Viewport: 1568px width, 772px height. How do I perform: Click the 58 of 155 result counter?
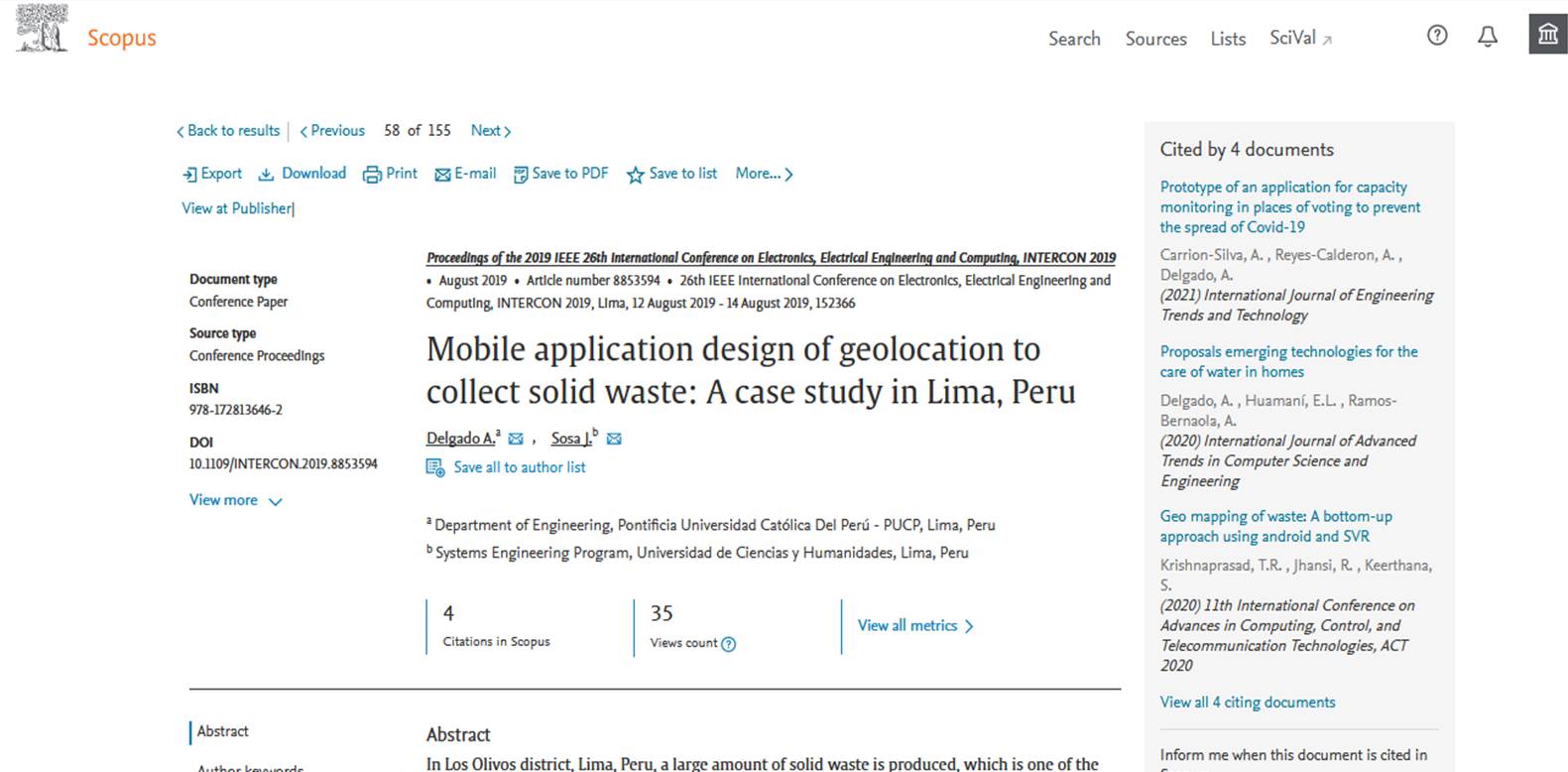tap(418, 131)
